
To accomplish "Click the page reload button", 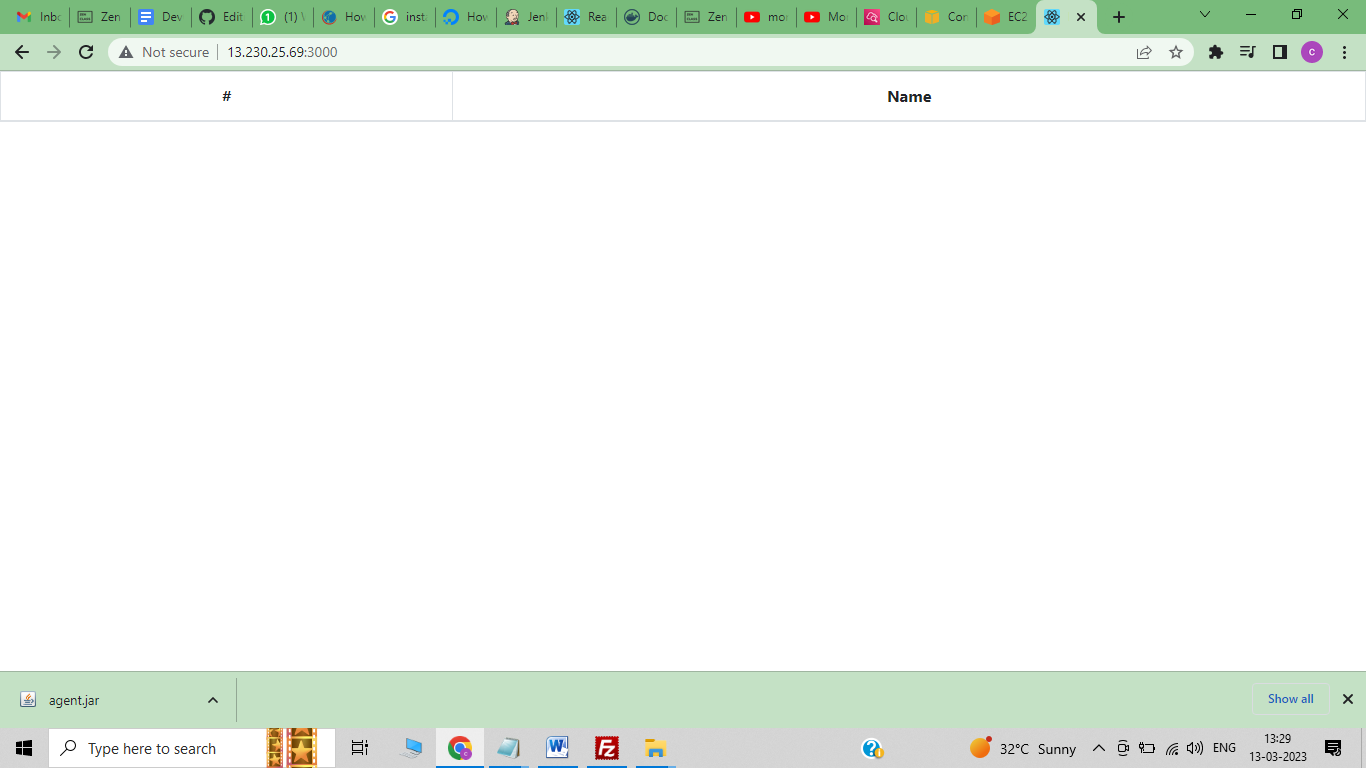I will click(x=85, y=51).
